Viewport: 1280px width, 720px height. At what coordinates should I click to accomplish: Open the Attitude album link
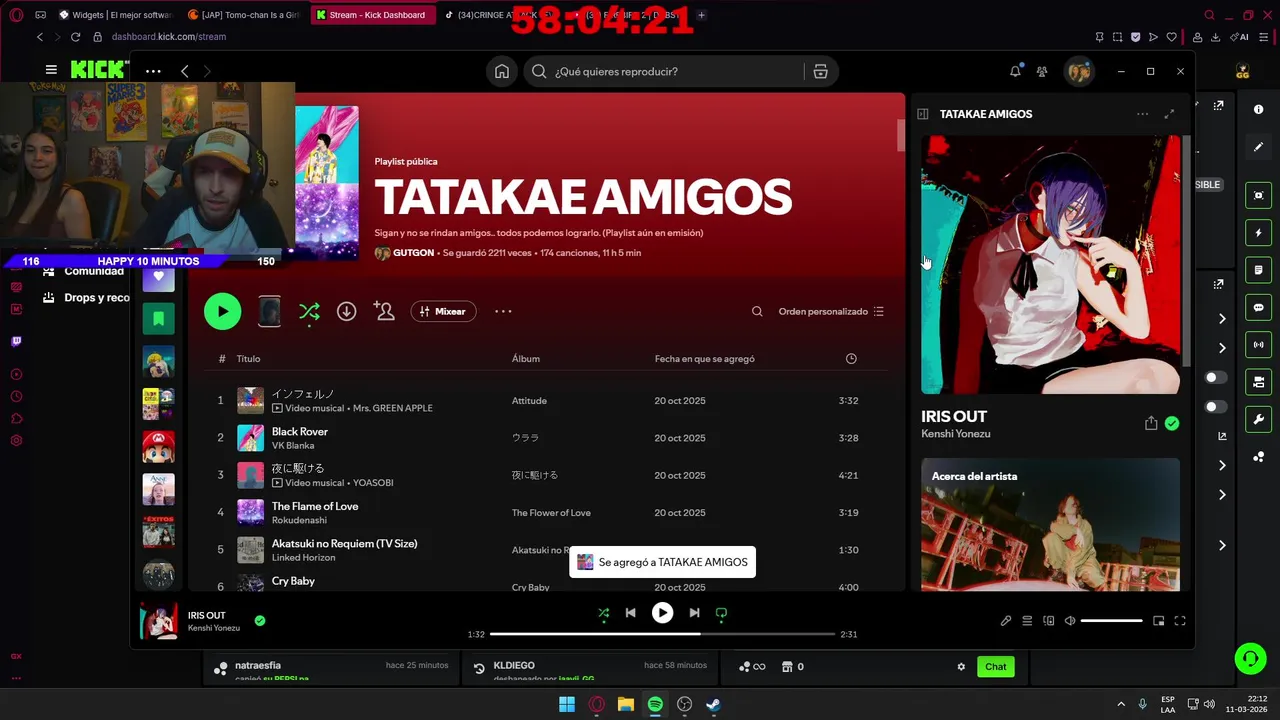pos(529,400)
